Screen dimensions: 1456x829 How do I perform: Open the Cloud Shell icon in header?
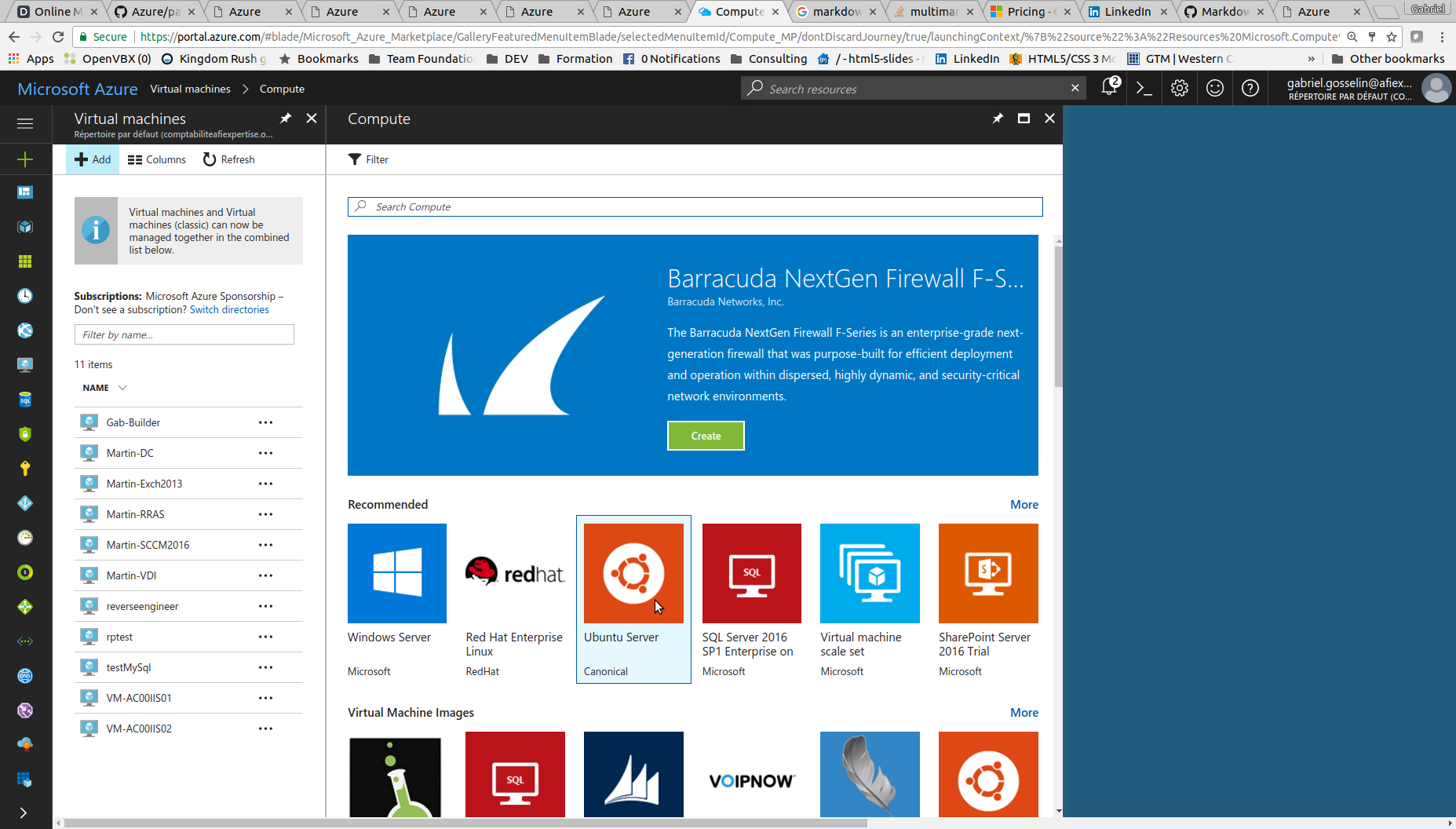click(1144, 89)
